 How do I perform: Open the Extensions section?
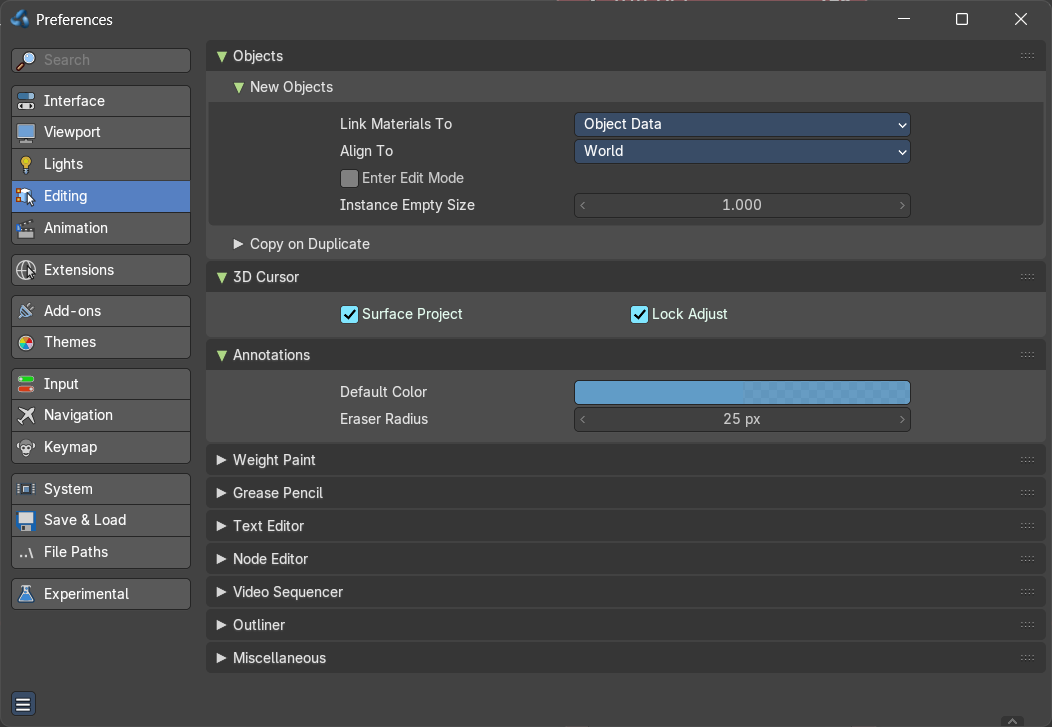pyautogui.click(x=101, y=270)
